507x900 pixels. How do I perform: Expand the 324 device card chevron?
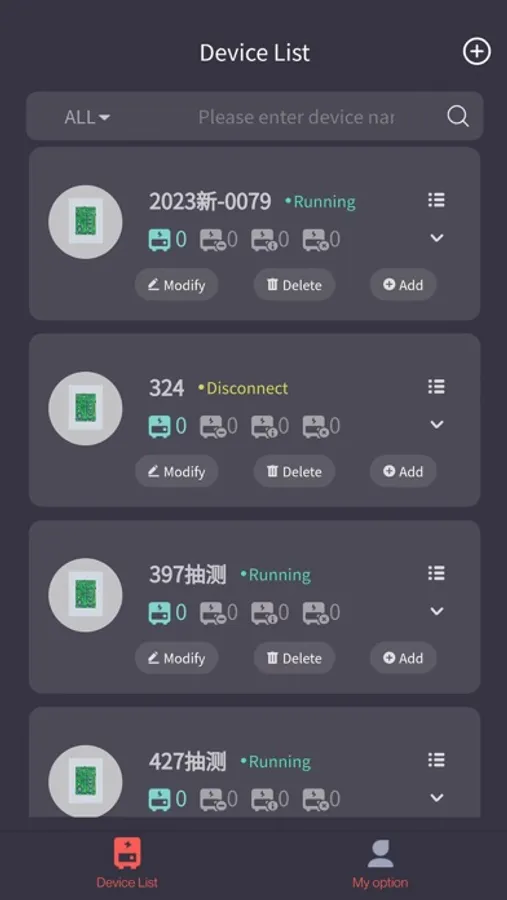point(437,424)
